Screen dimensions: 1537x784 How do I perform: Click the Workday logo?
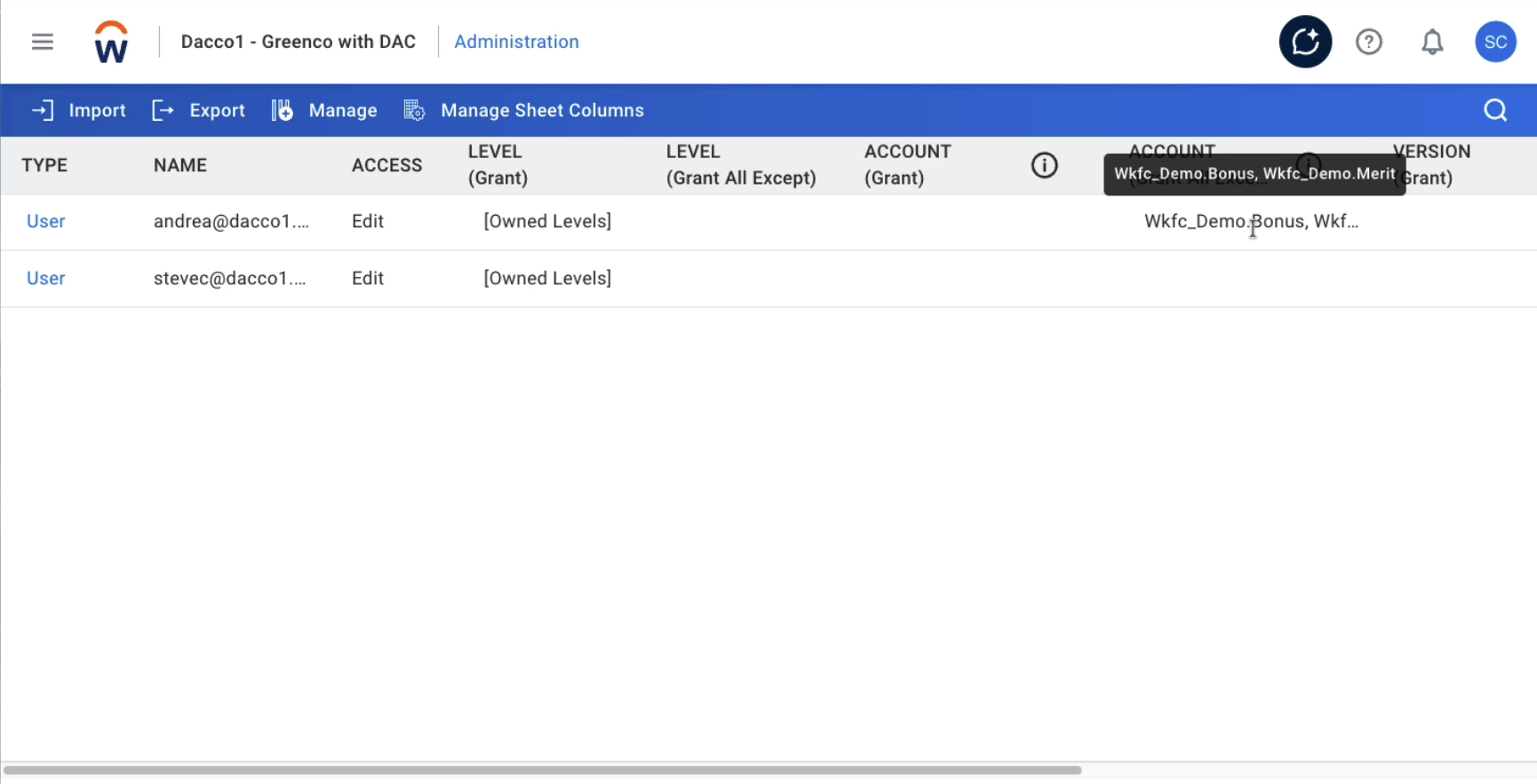click(111, 42)
